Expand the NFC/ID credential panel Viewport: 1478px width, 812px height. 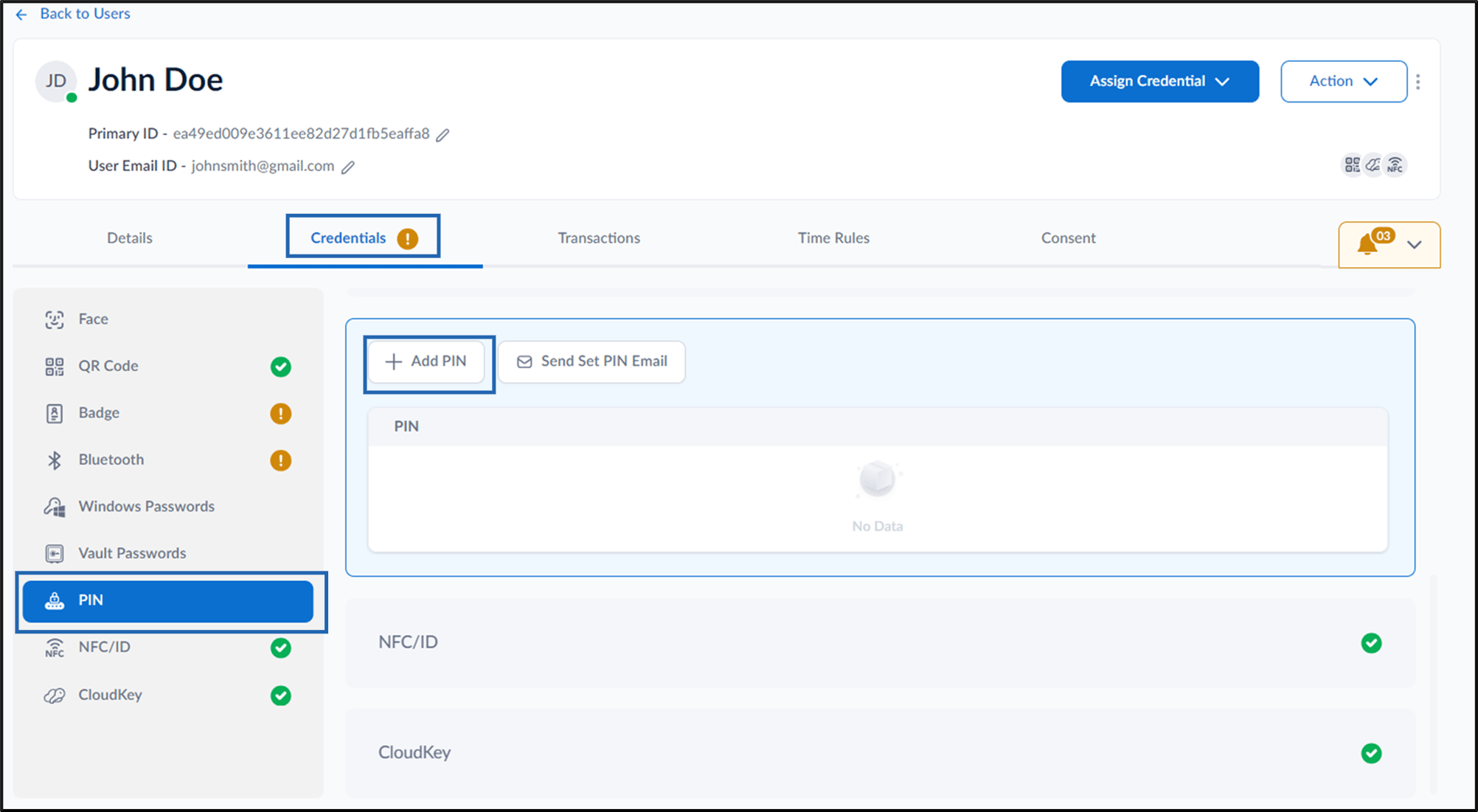tap(879, 642)
